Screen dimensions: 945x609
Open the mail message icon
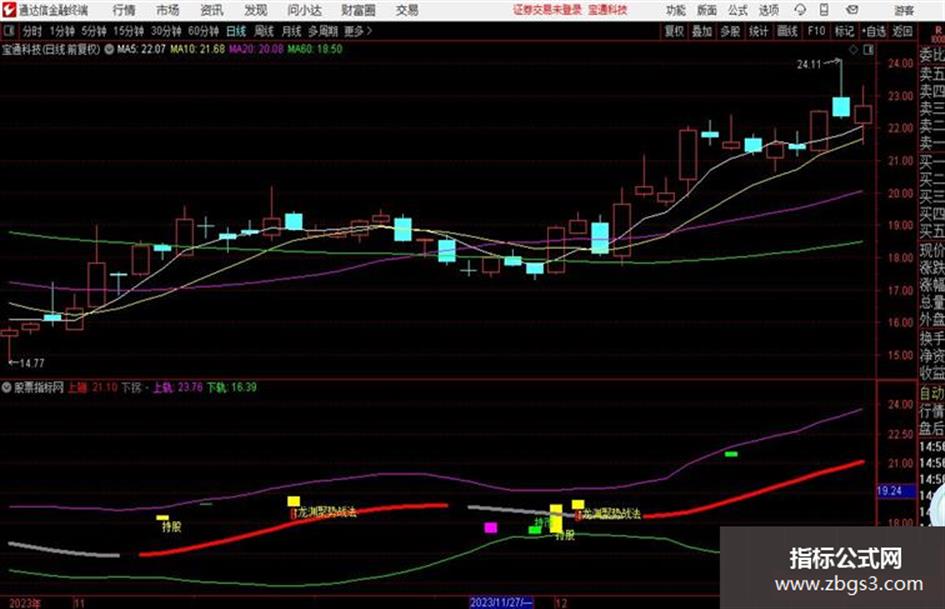(x=852, y=10)
